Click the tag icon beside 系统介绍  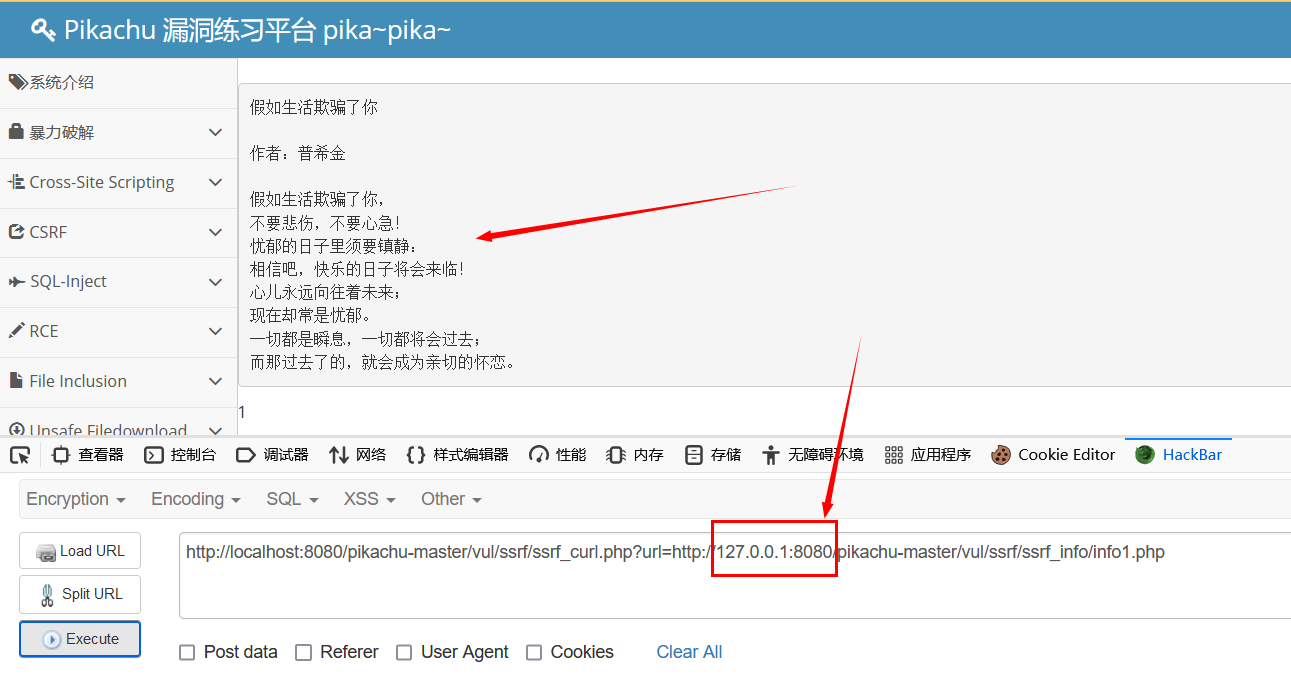tap(18, 82)
